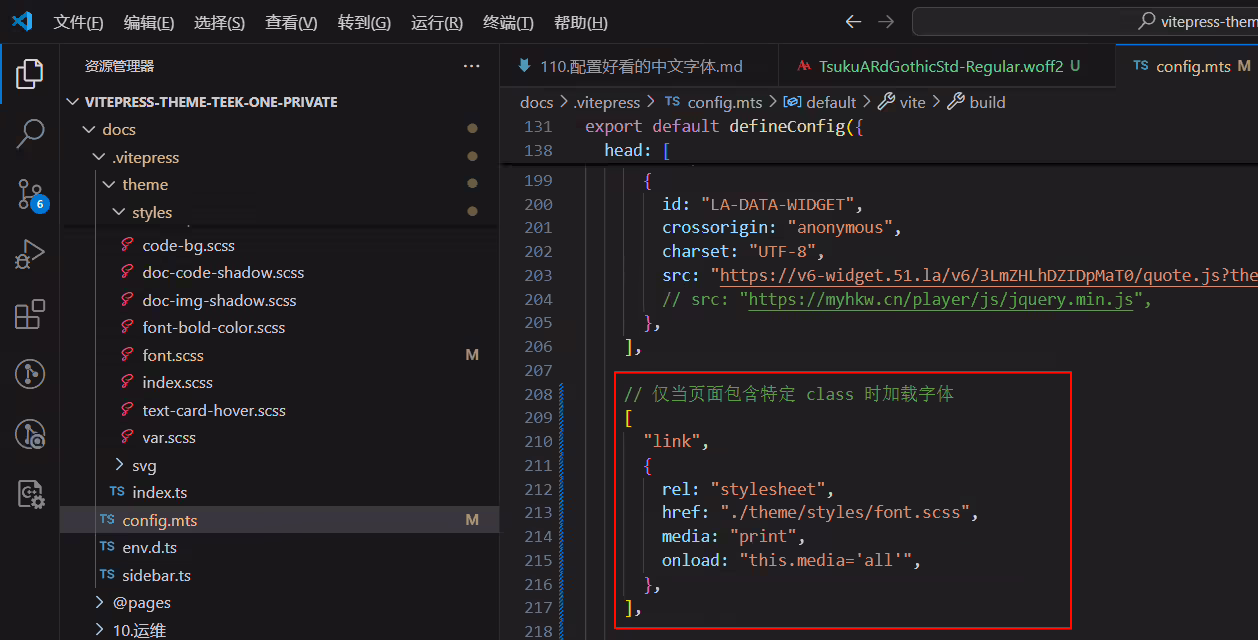The width and height of the screenshot is (1258, 640).
Task: Open the 查看(V) menu
Action: click(291, 23)
